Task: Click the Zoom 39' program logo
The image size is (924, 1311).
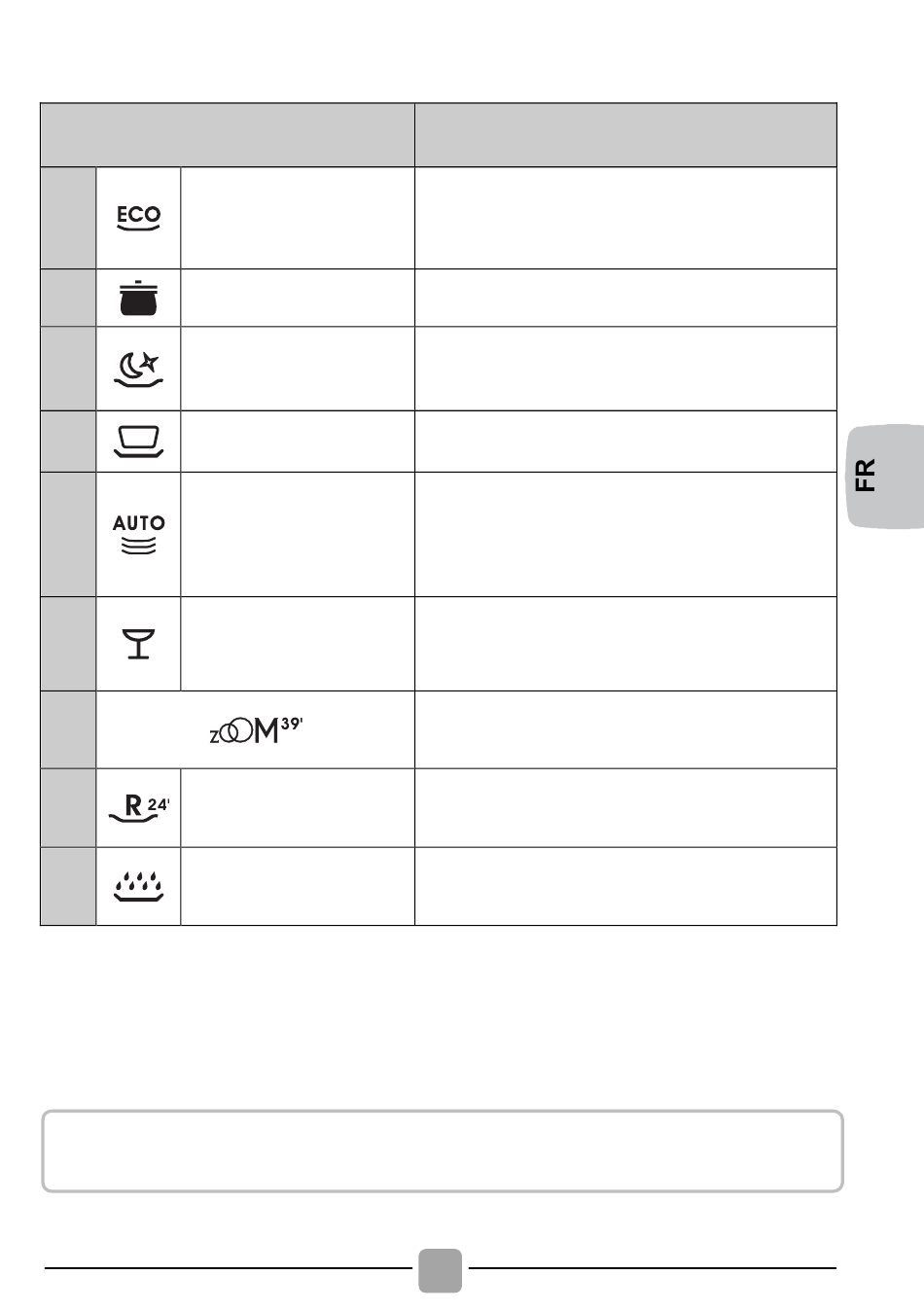Action: pos(257,730)
